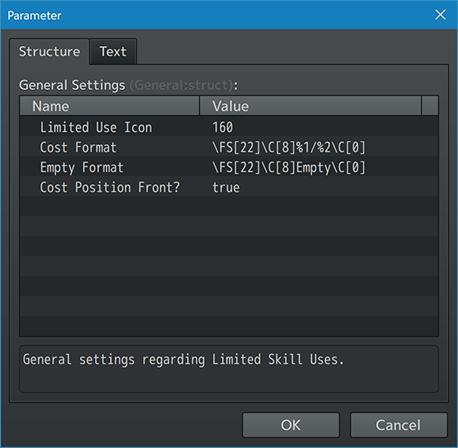Screen dimensions: 458x448
Task: Select the Empty Format parameter name
Action: (x=82, y=167)
